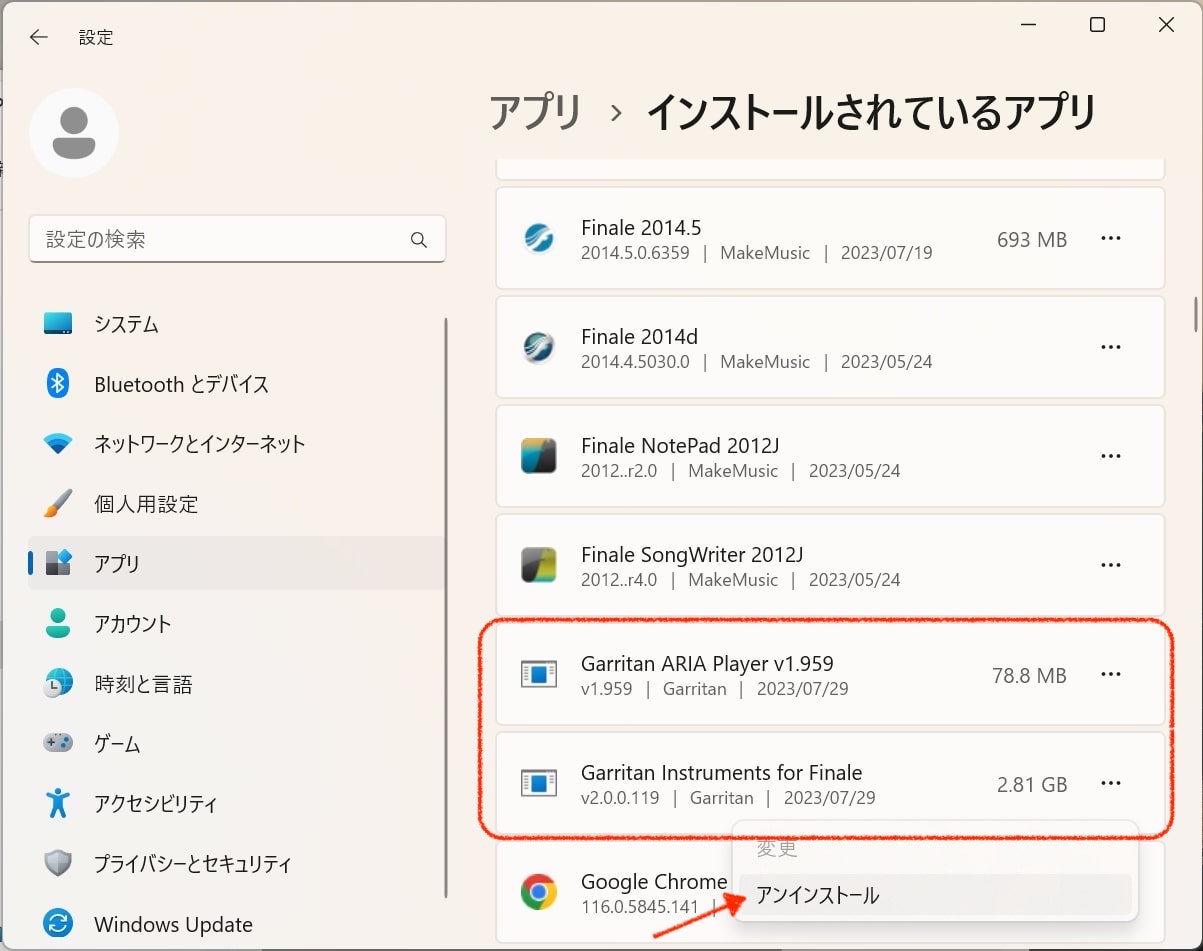Open more options for Garritan Instruments for Finale
Viewport: 1203px width, 951px height.
click(x=1111, y=784)
